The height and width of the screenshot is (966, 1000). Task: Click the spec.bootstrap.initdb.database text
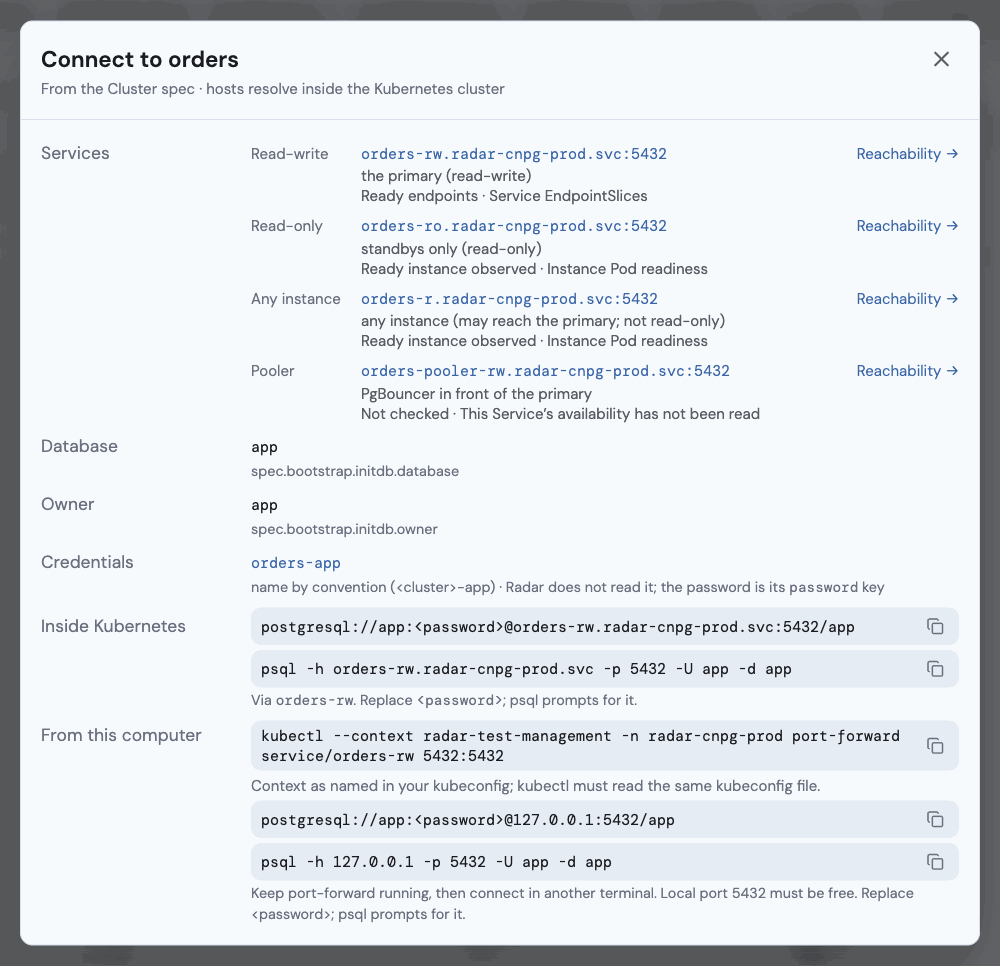355,471
